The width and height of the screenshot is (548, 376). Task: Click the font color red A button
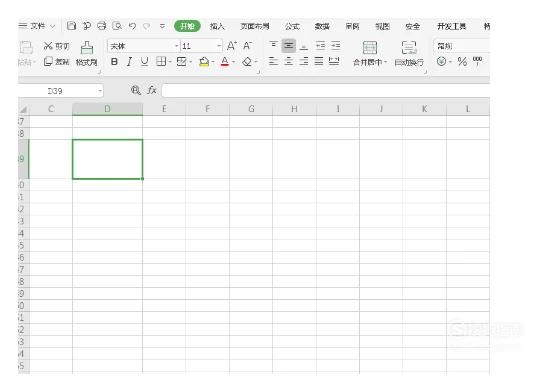(225, 62)
